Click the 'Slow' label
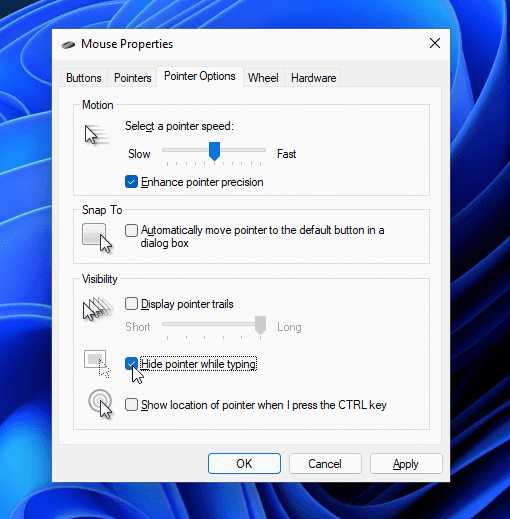 point(139,154)
